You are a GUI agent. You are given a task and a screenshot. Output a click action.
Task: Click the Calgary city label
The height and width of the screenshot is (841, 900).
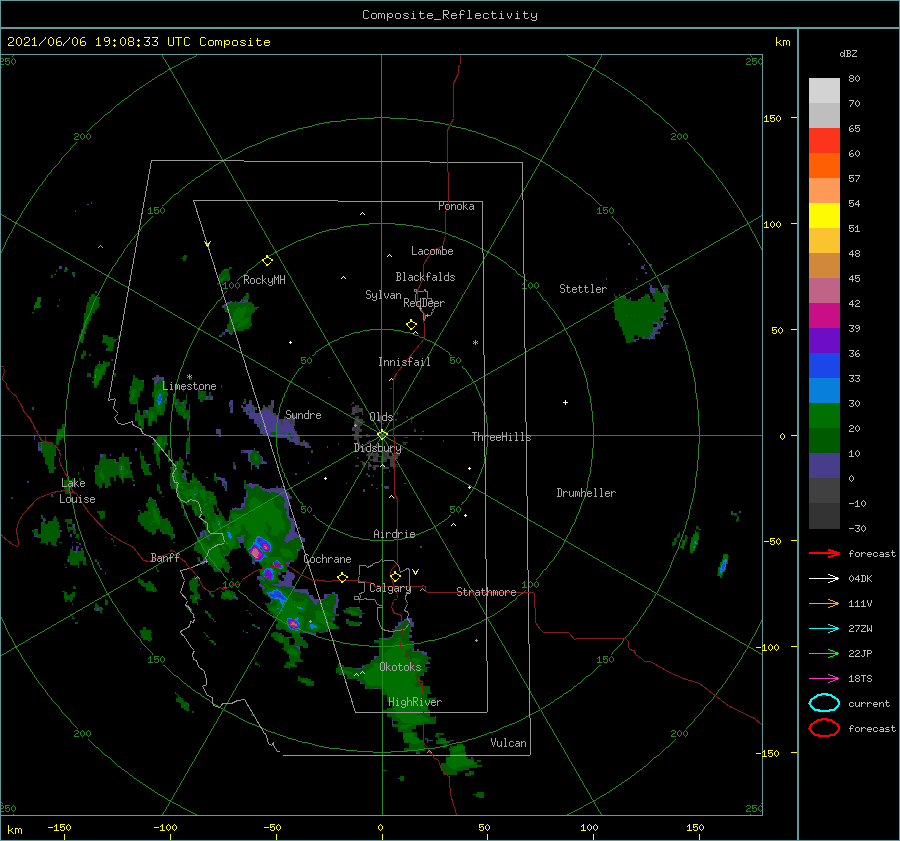point(390,588)
